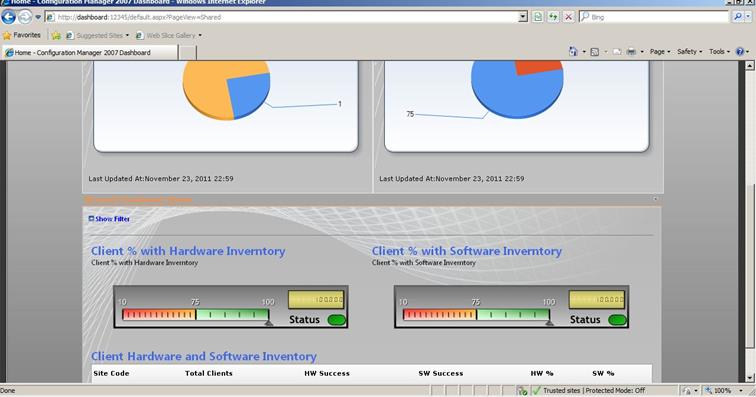The image size is (756, 397).
Task: Click the Software Inventory 100.000 value display
Action: [597, 300]
